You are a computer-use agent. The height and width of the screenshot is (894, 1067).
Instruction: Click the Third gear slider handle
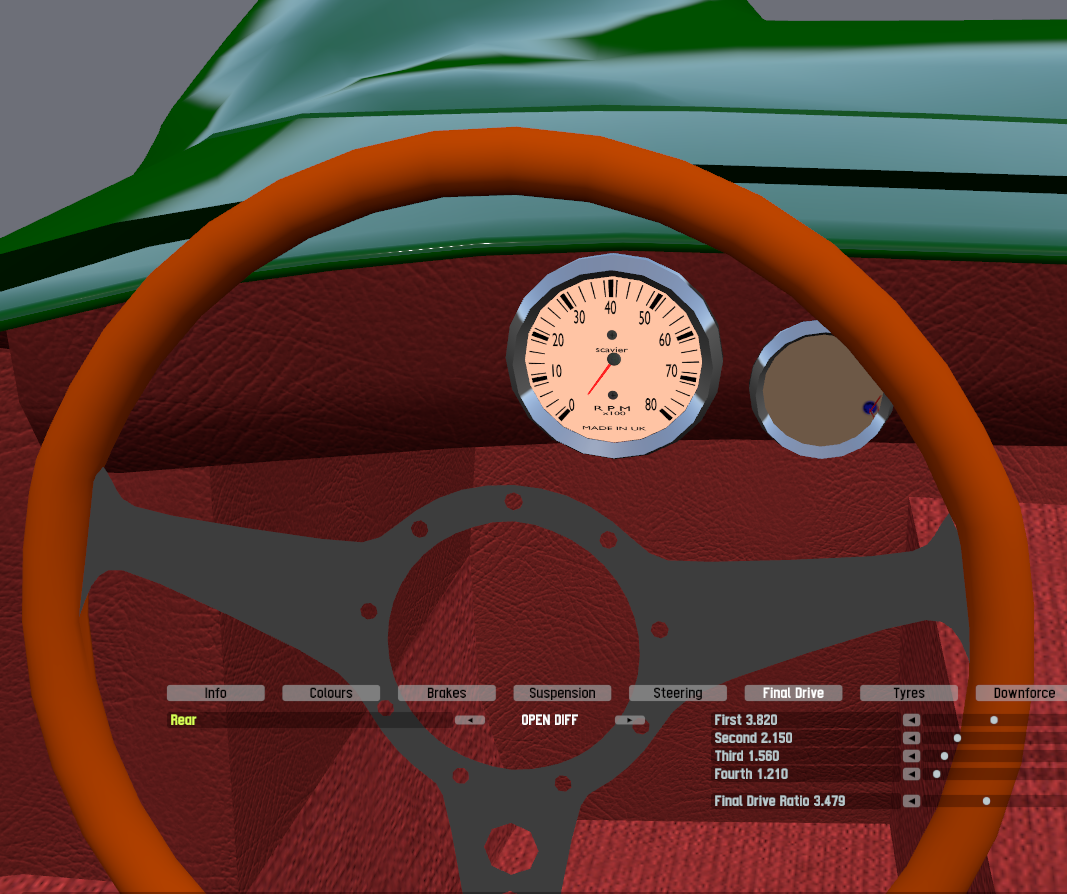[945, 756]
